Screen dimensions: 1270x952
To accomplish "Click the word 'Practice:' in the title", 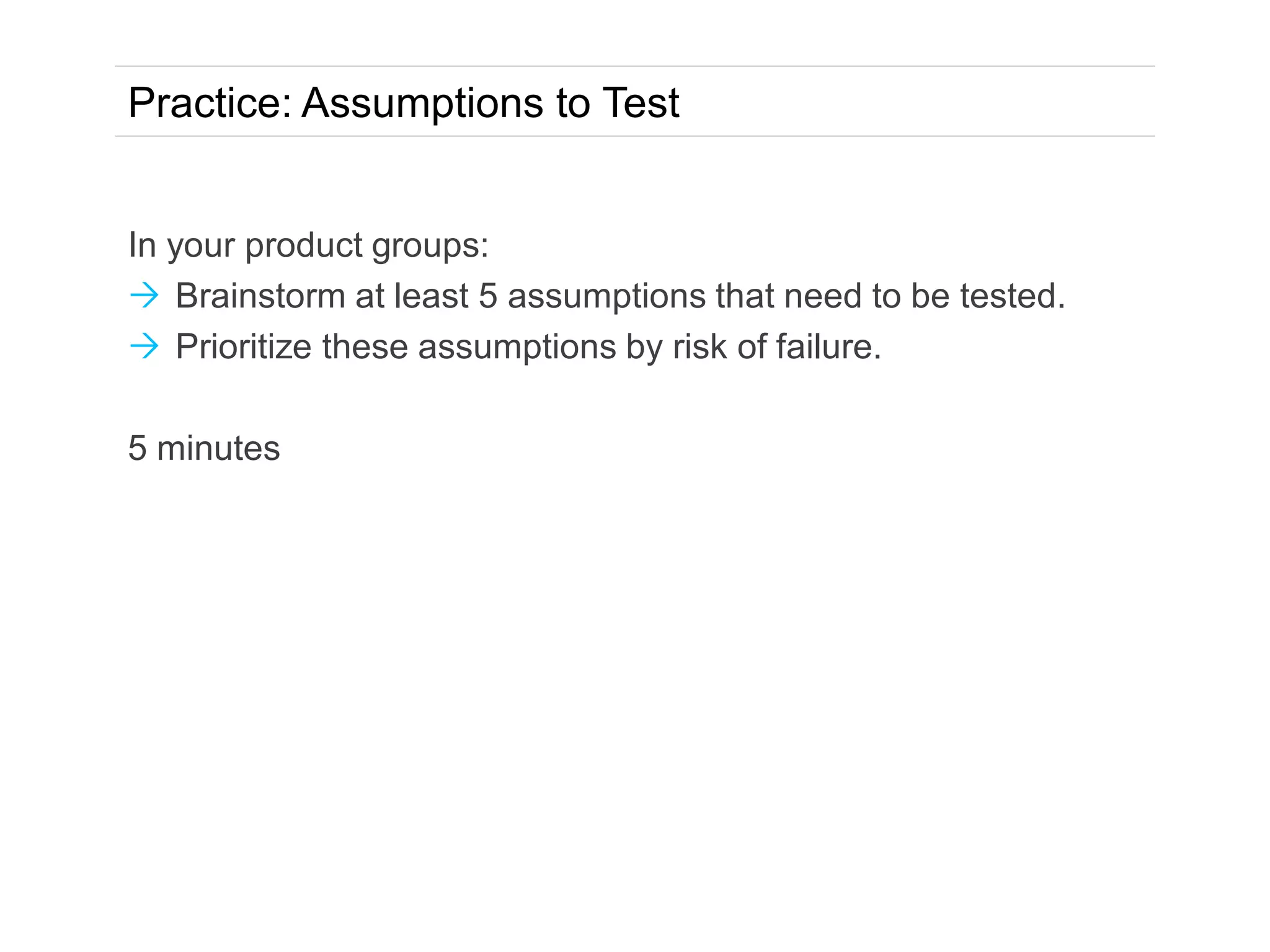I will [210, 102].
